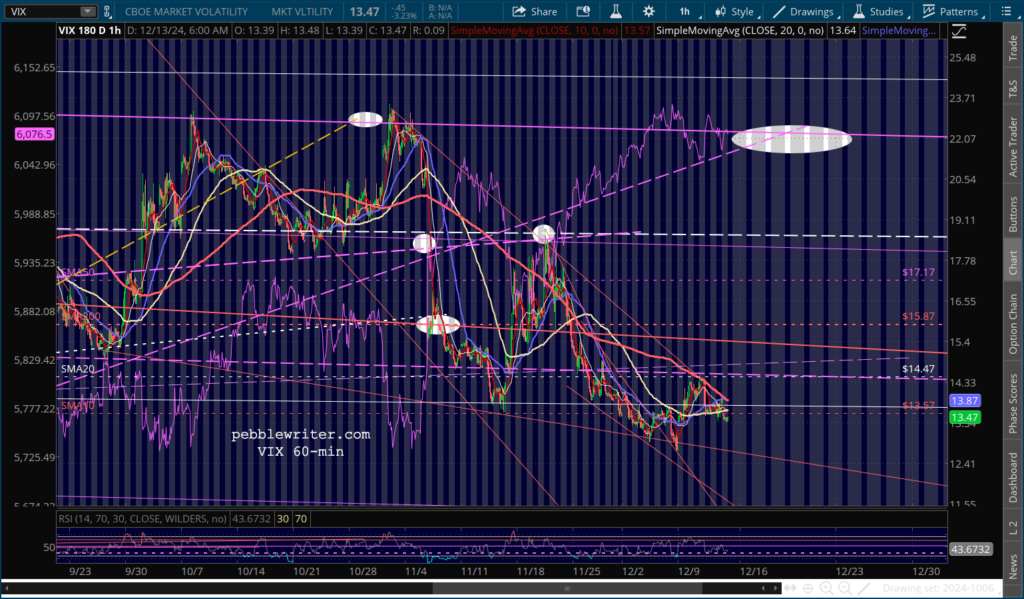Image resolution: width=1024 pixels, height=599 pixels.
Task: Click the blue 13.87 price bubble
Action: point(965,401)
